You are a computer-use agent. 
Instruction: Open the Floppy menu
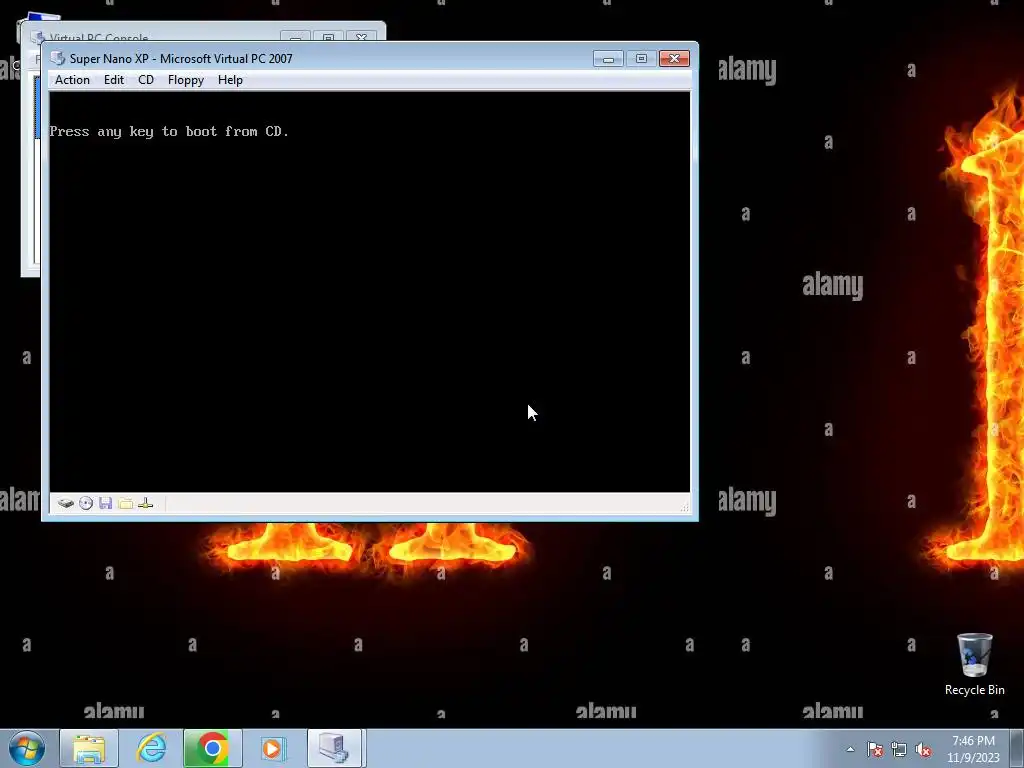185,80
